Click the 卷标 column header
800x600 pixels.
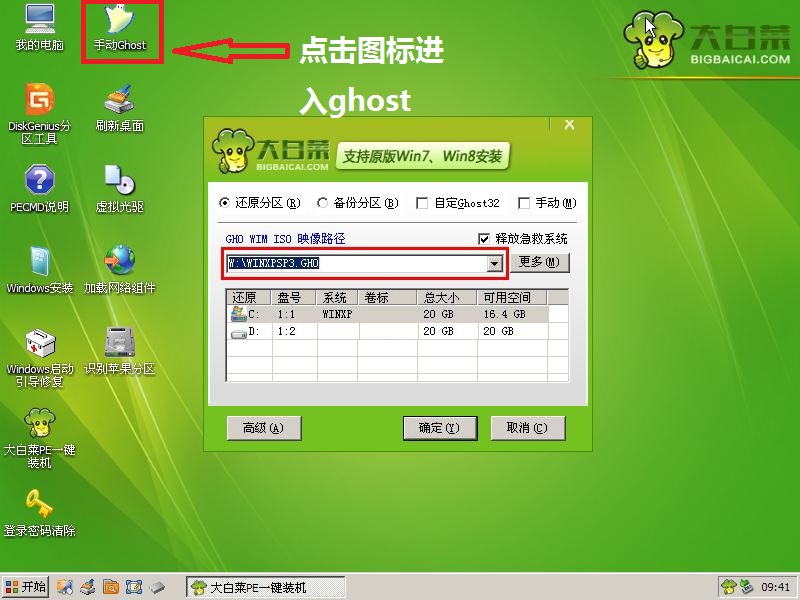(388, 297)
